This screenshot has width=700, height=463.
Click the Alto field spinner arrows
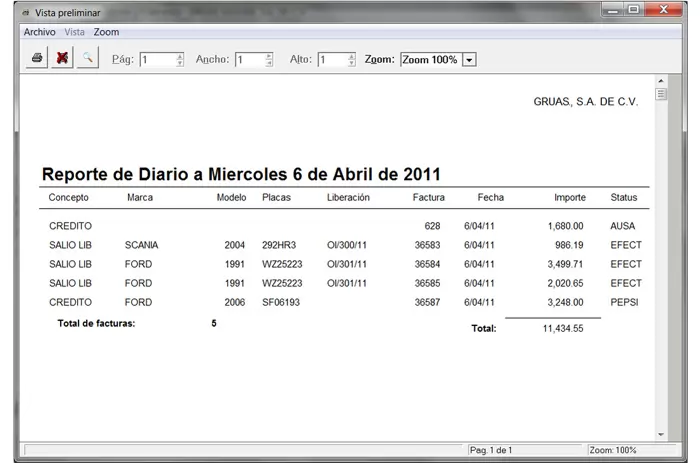tap(352, 60)
